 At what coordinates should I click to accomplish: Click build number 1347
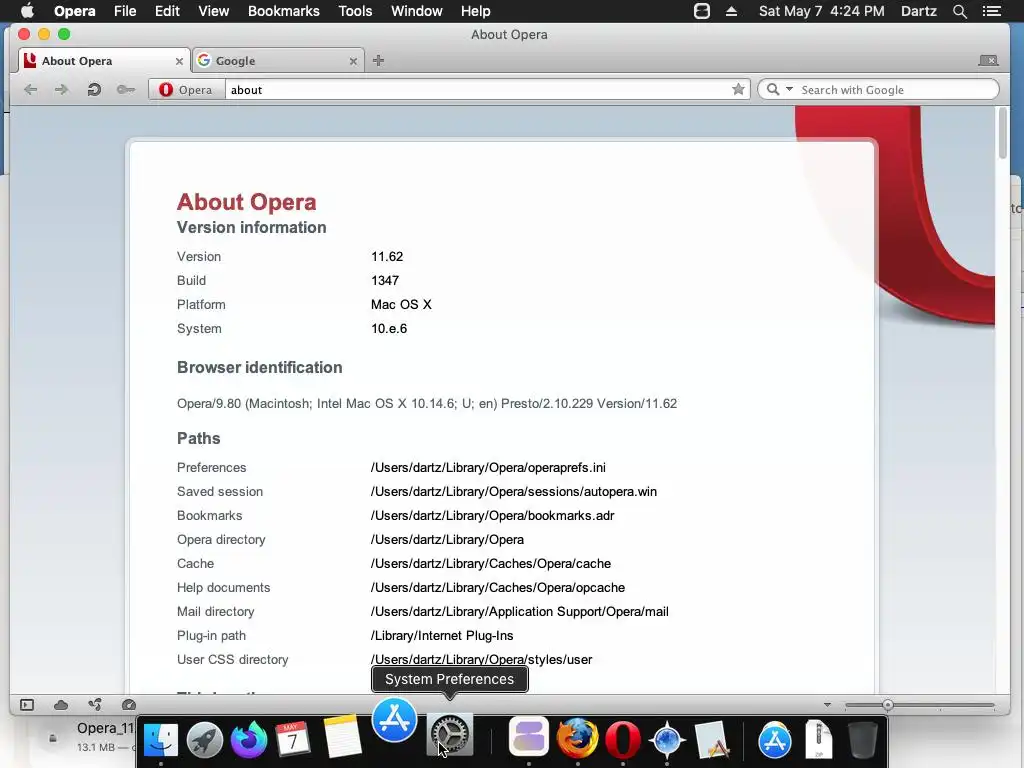click(385, 281)
